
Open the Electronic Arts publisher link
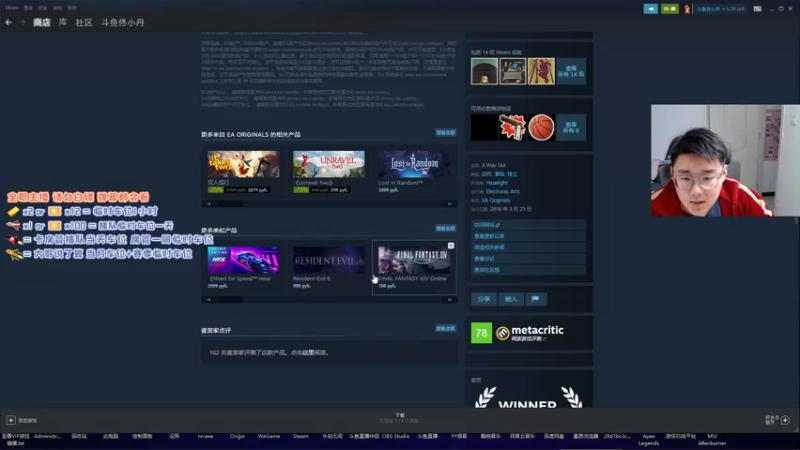(503, 191)
